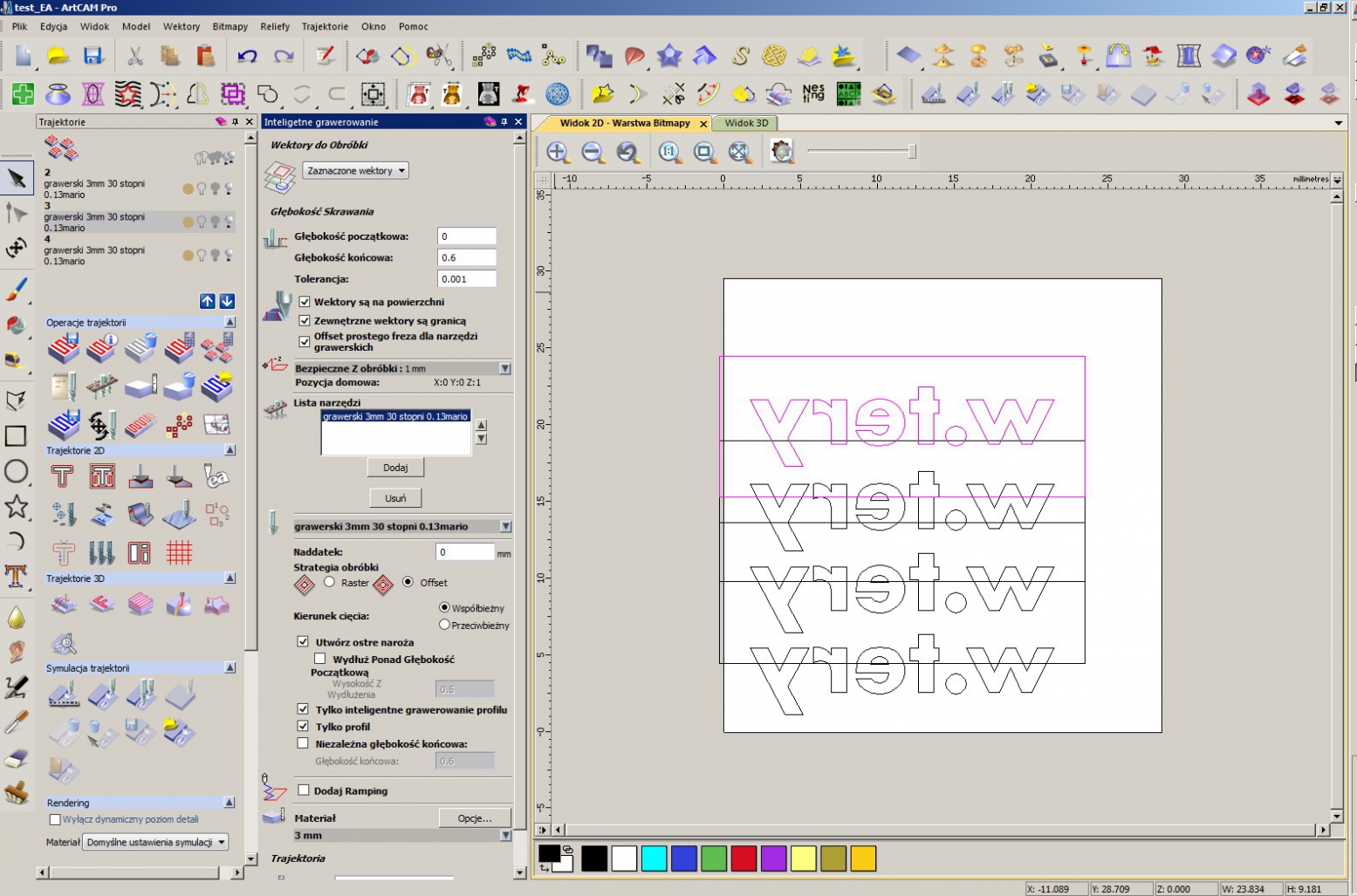The height and width of the screenshot is (896, 1357).
Task: Toggle Tylko profil checkbox
Action: (x=303, y=726)
